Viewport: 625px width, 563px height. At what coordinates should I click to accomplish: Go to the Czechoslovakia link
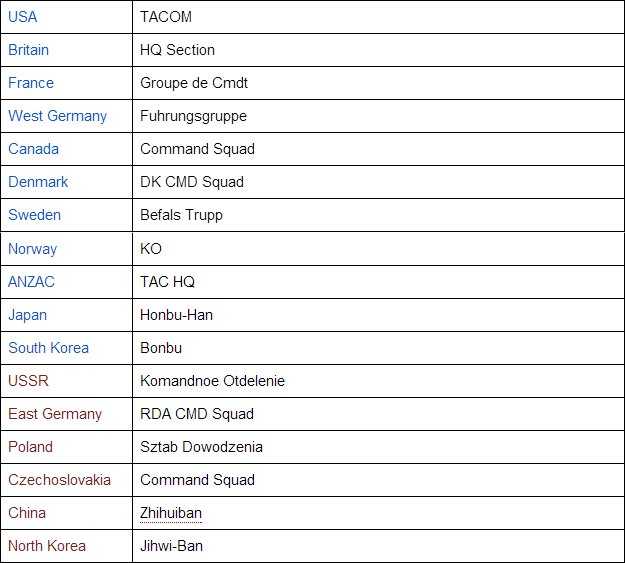coord(59,480)
